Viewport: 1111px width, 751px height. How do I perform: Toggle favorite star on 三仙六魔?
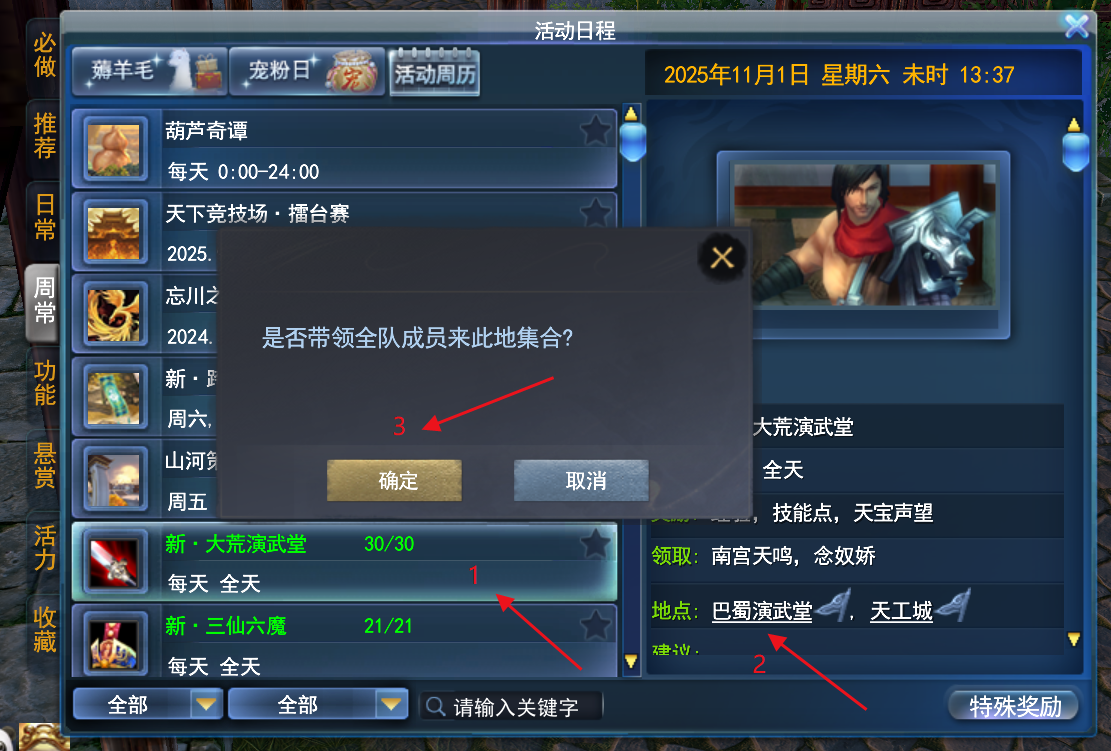[595, 626]
